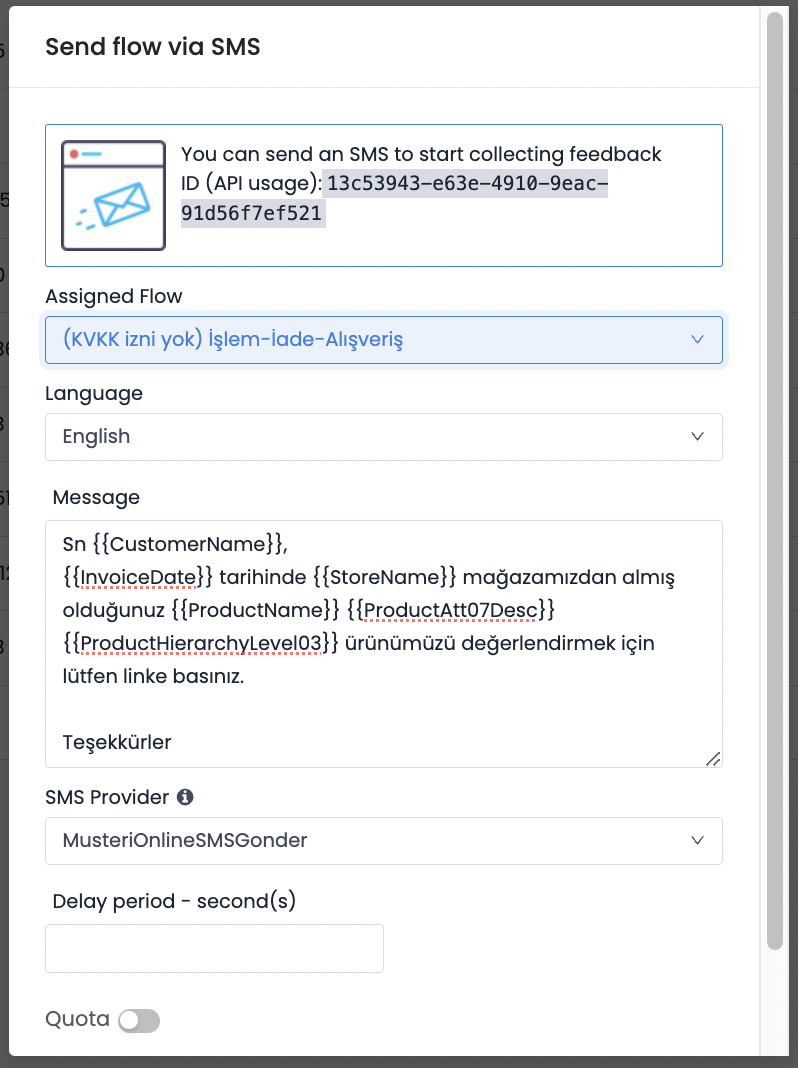Viewport: 798px width, 1068px height.
Task: Click the 'lütfen linke basınız.' message line
Action: click(x=153, y=676)
